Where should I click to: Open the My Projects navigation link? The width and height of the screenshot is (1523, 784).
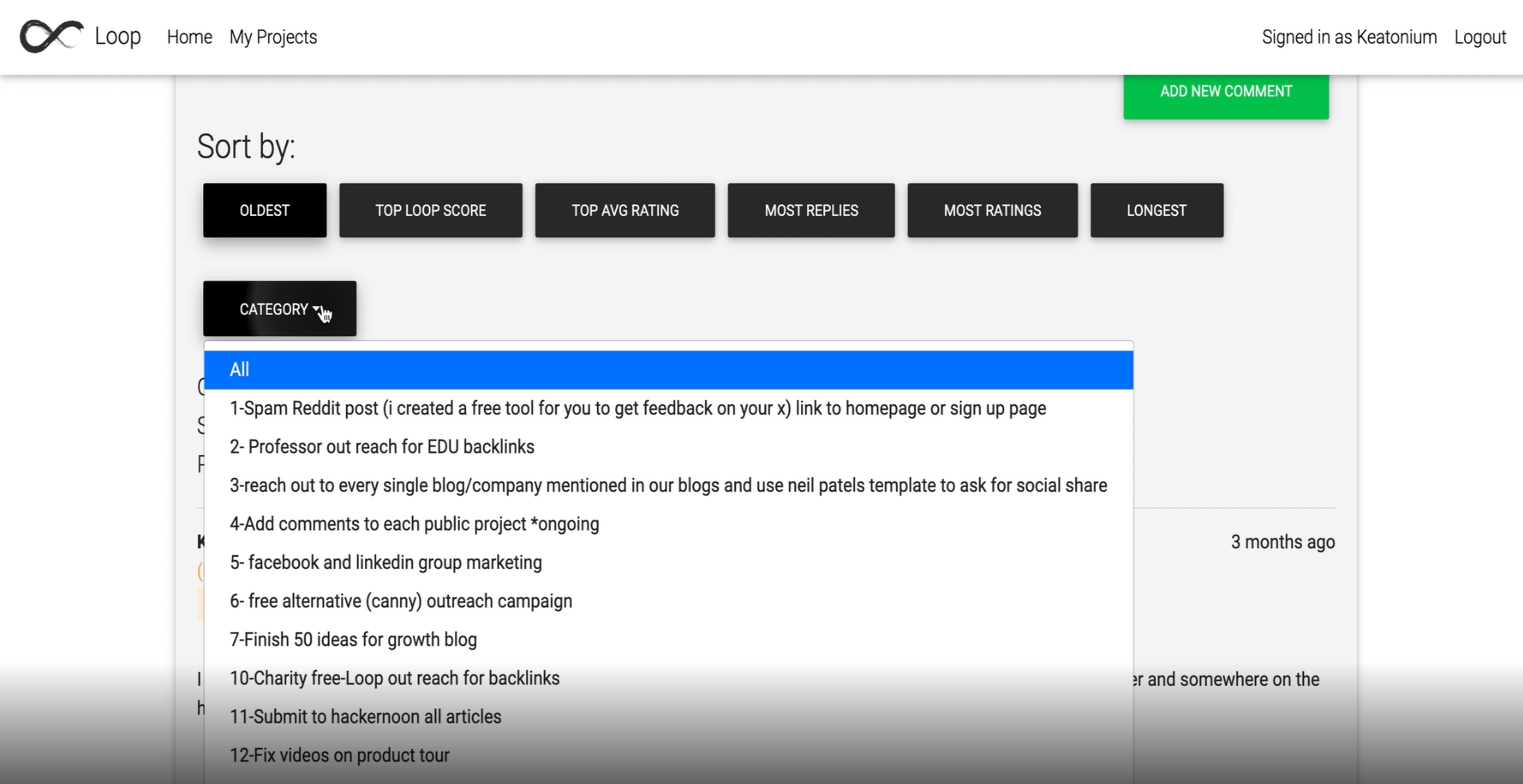coord(273,37)
